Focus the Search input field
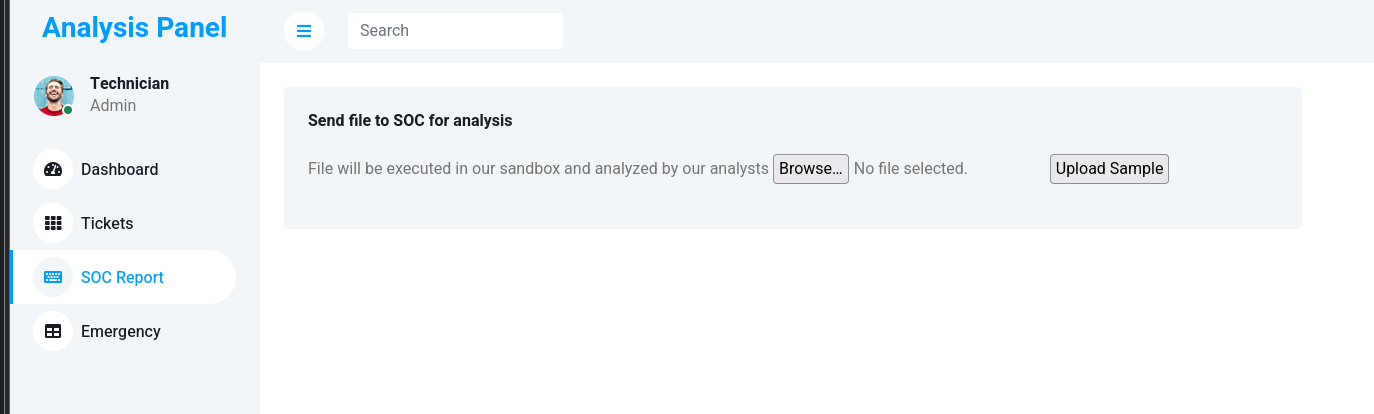This screenshot has height=414, width=1374. coord(455,31)
